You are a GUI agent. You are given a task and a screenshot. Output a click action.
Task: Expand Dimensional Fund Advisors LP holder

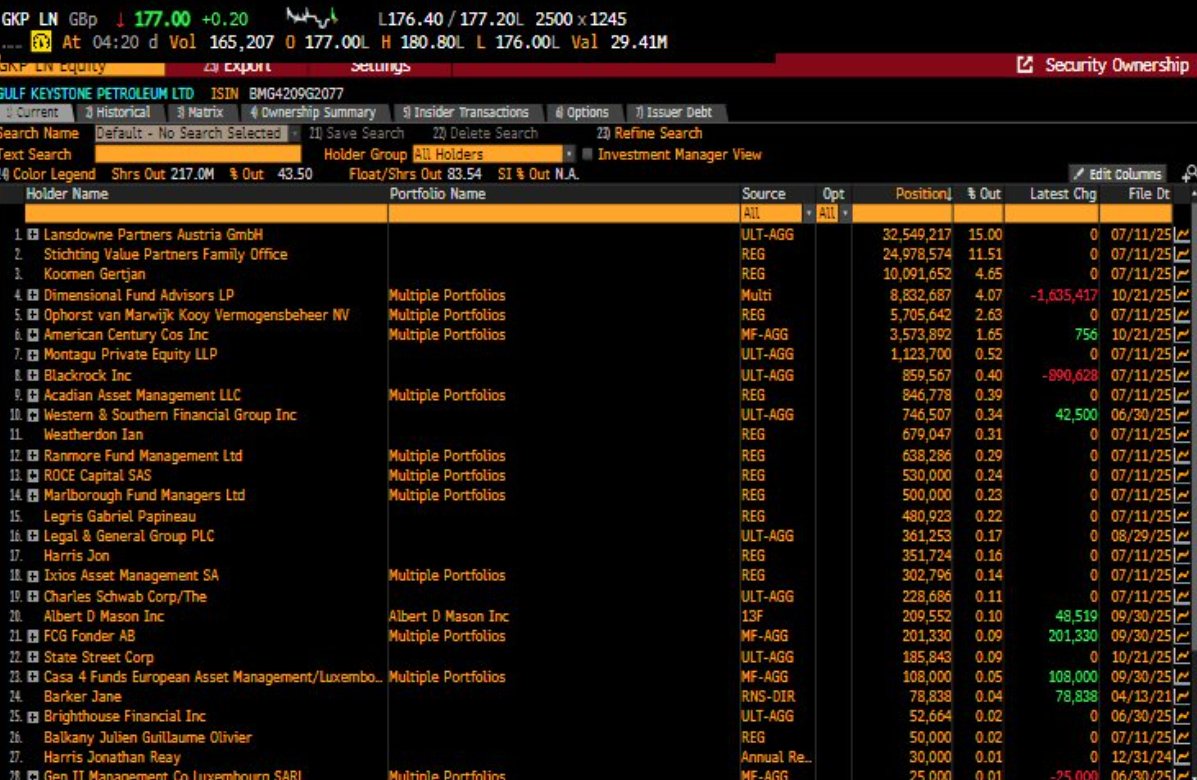click(33, 295)
